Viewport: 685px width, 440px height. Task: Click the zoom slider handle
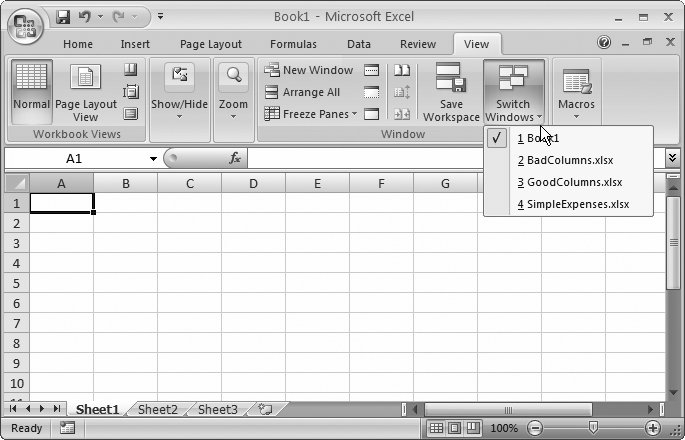tap(593, 428)
